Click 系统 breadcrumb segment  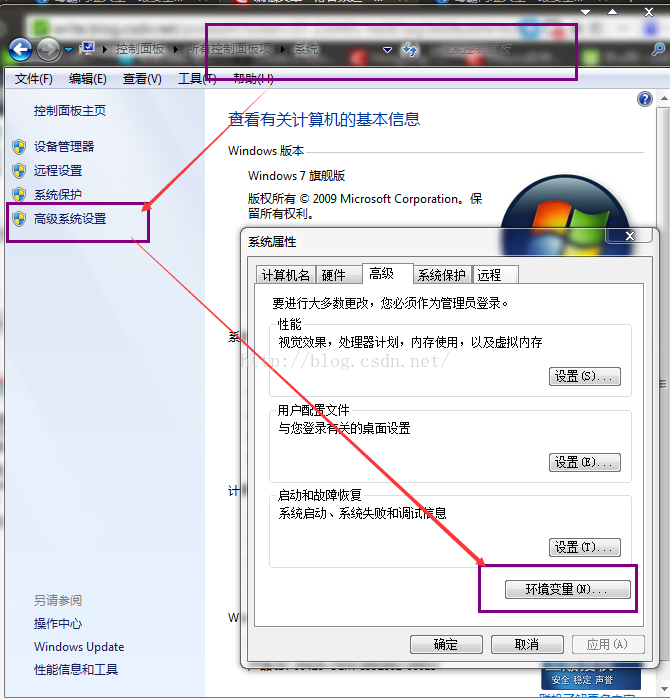[306, 49]
